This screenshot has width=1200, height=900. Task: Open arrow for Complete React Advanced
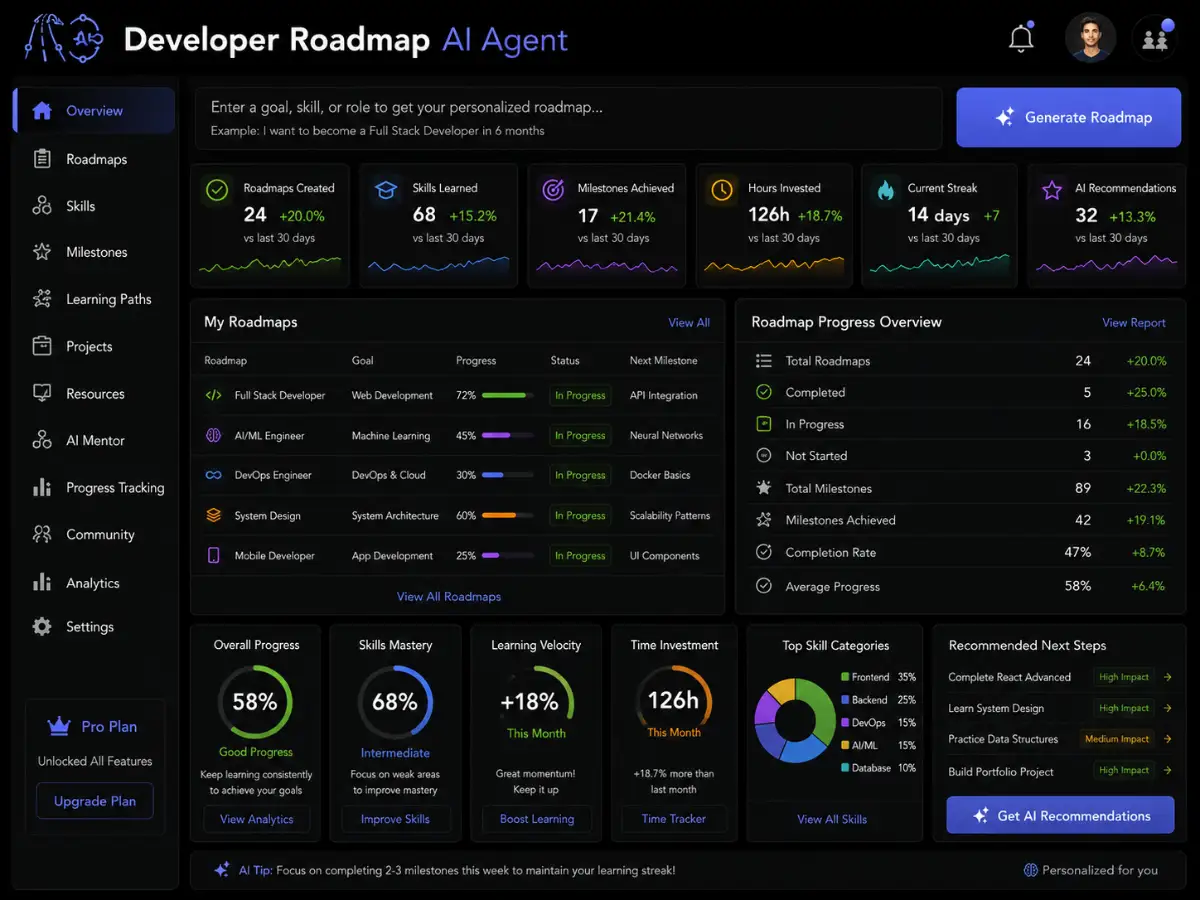[1167, 677]
